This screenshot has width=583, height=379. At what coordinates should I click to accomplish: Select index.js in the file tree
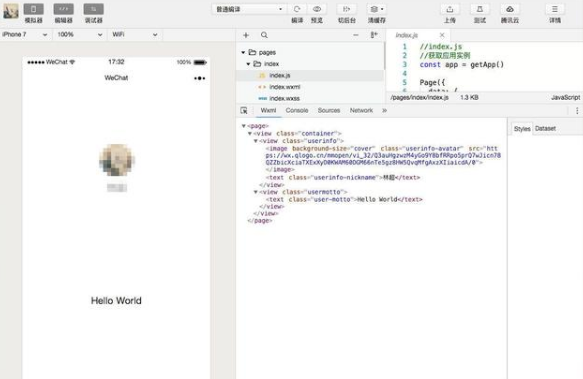pyautogui.click(x=310, y=76)
